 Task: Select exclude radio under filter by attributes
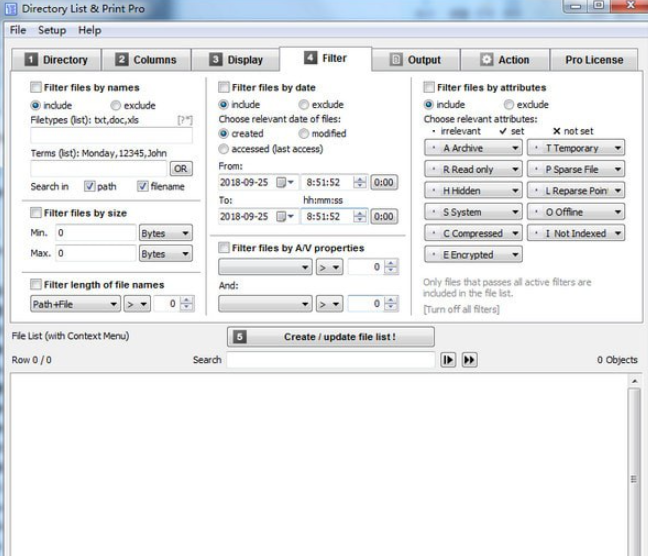509,105
